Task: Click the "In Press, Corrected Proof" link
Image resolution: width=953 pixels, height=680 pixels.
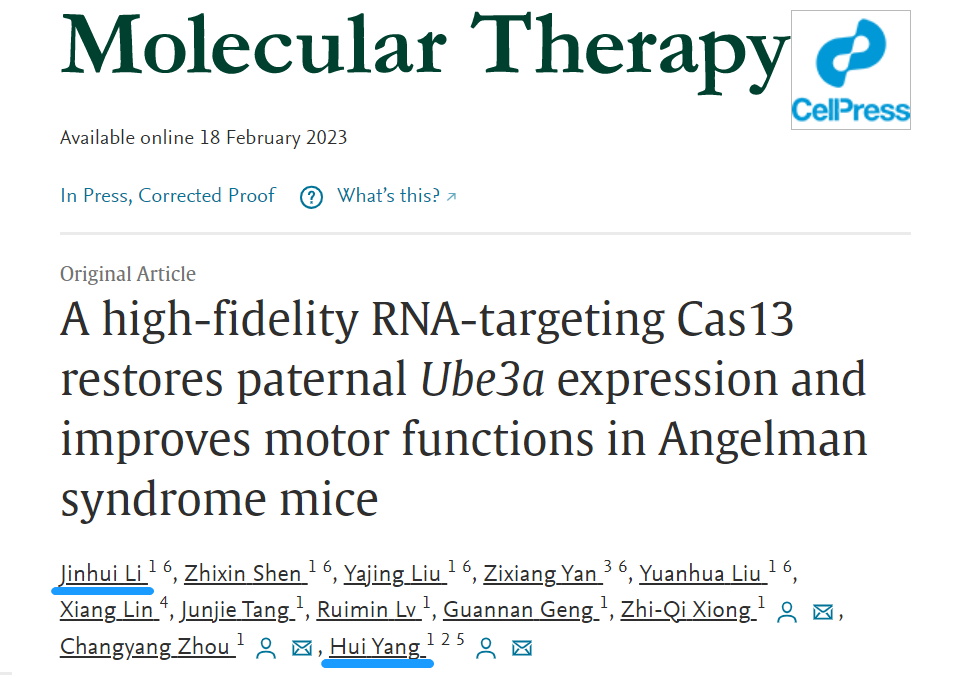Action: tap(168, 196)
